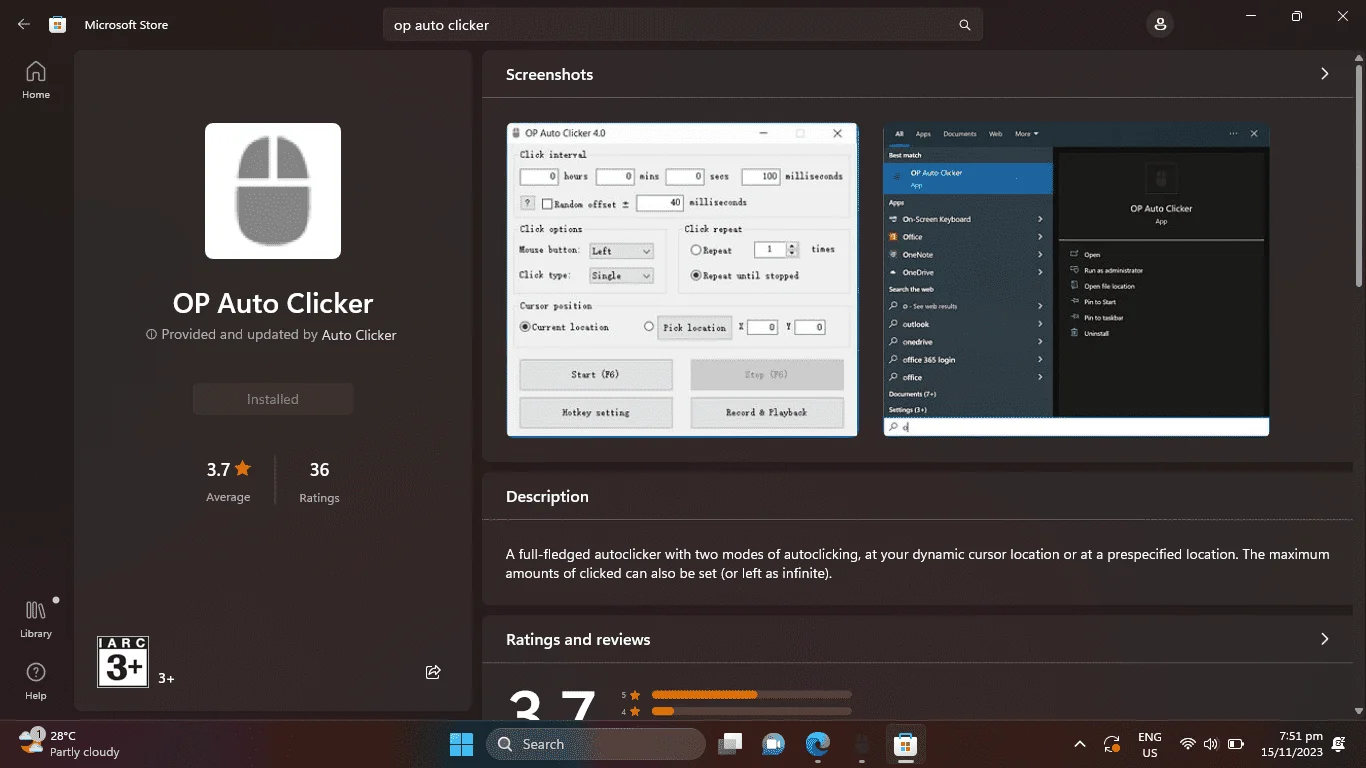Open the first OP Auto Clicker screenshot

pos(682,280)
